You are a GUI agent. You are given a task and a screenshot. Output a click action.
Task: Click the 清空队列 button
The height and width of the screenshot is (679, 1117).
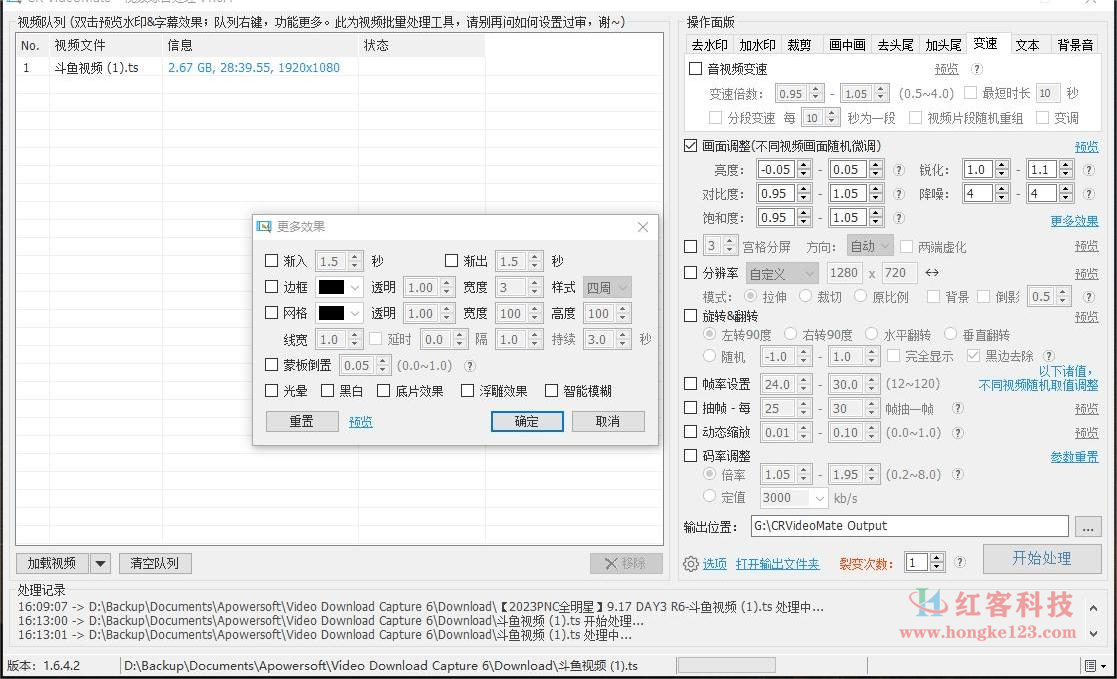155,564
